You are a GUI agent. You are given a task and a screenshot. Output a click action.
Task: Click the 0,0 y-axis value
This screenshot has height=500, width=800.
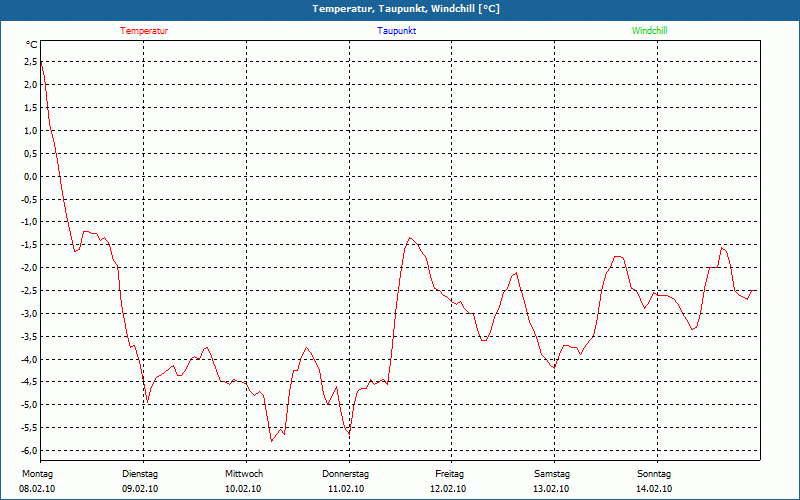tap(31, 177)
